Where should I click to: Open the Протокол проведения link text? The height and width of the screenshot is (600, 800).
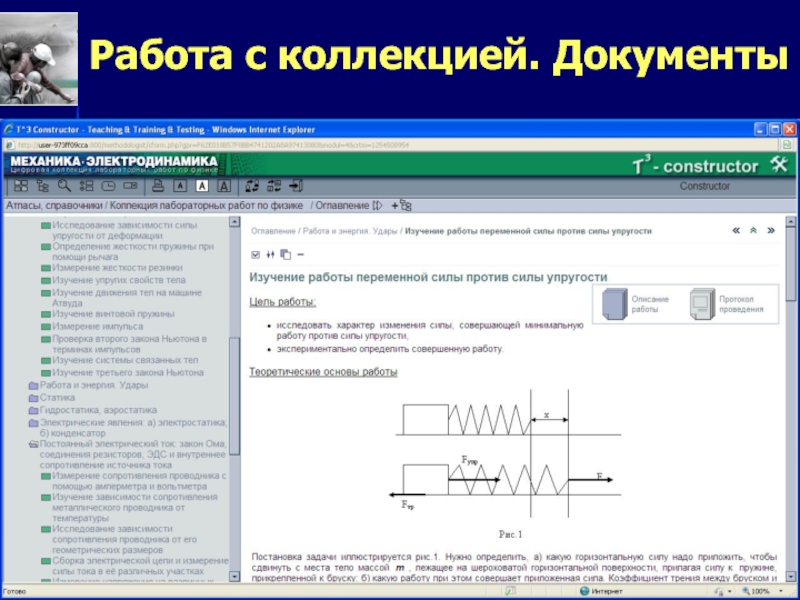[x=741, y=304]
